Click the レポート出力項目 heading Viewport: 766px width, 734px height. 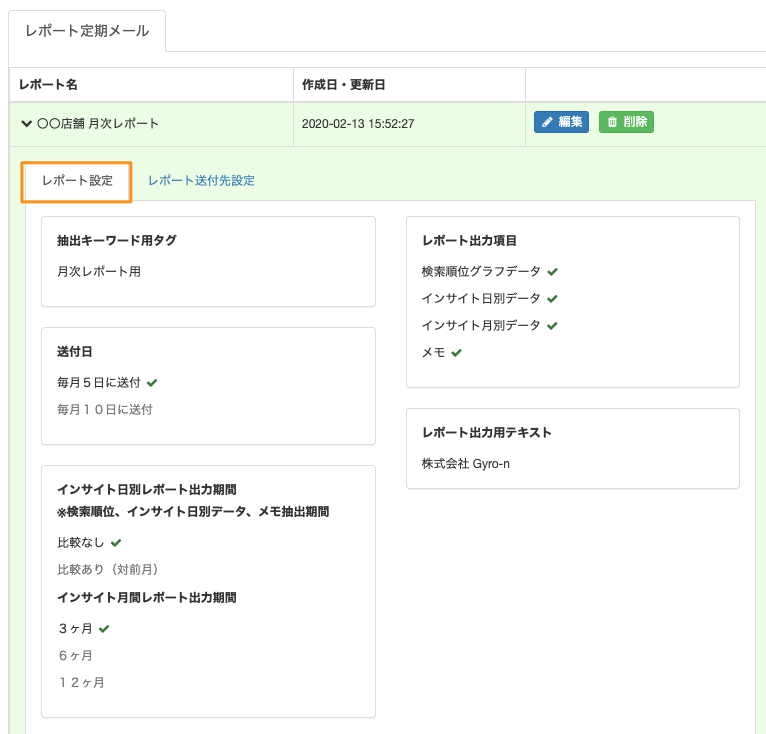click(x=469, y=240)
